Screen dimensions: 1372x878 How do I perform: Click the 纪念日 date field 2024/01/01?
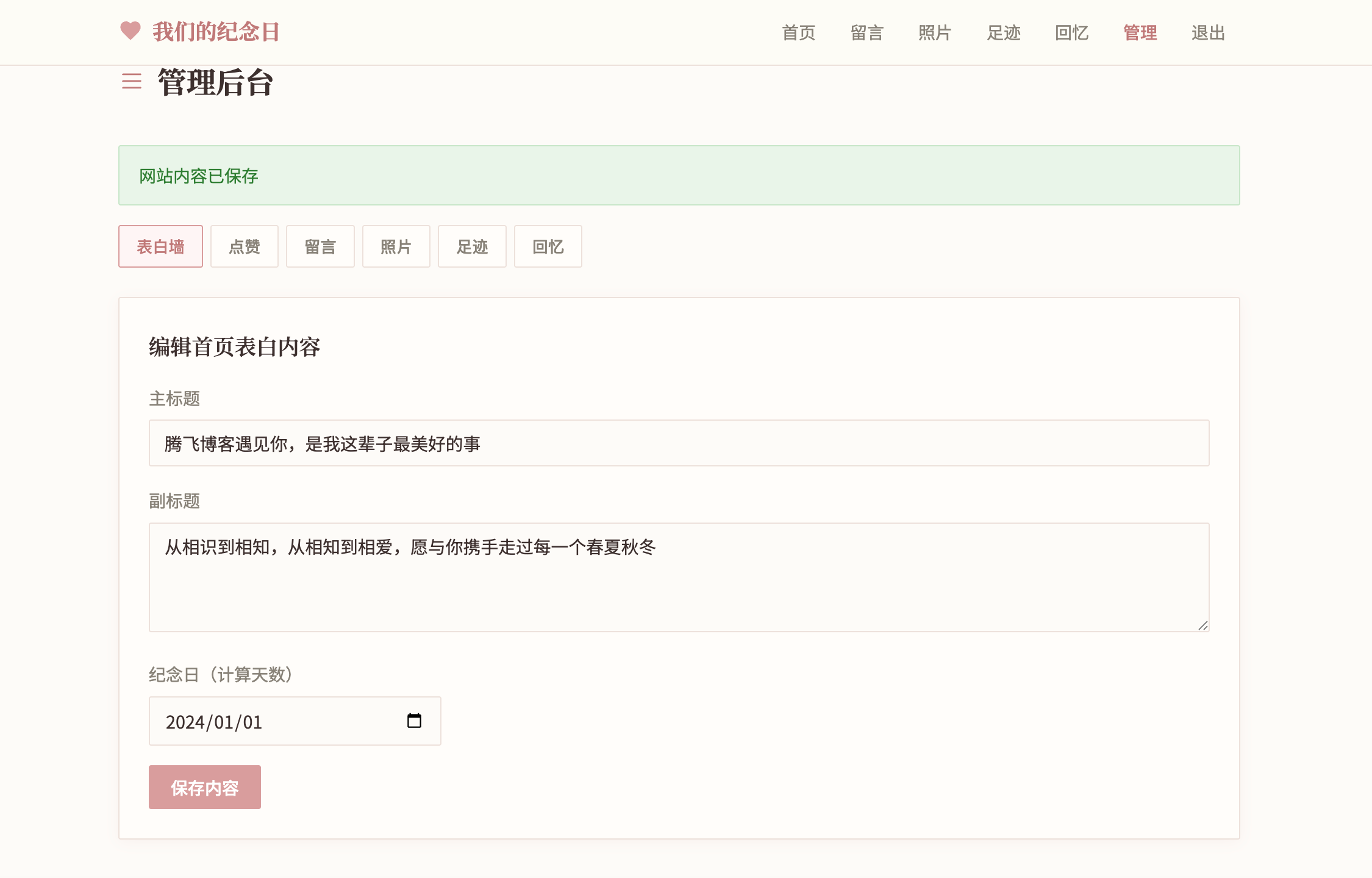point(295,721)
